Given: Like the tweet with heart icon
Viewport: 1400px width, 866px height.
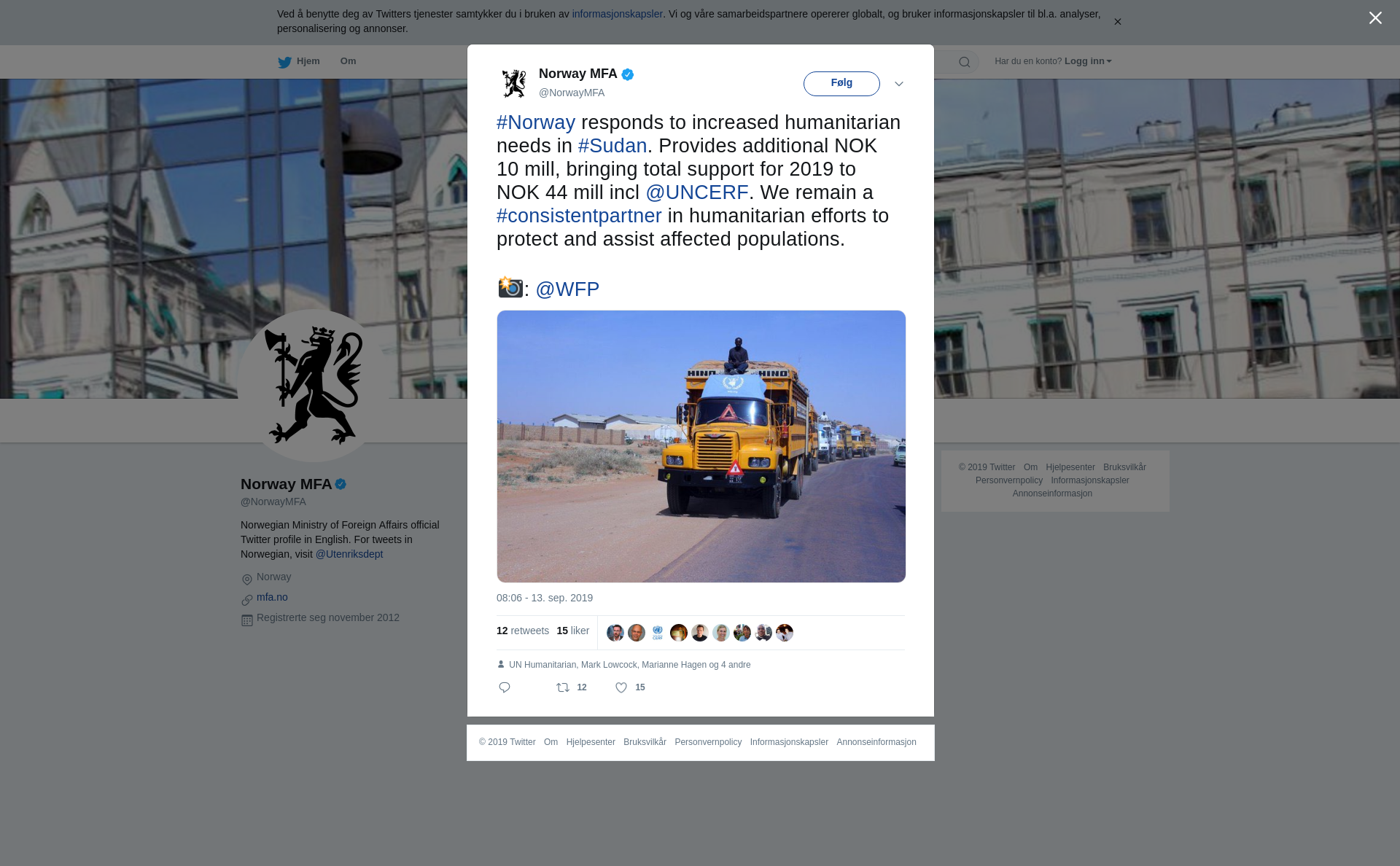Looking at the screenshot, I should coord(621,687).
